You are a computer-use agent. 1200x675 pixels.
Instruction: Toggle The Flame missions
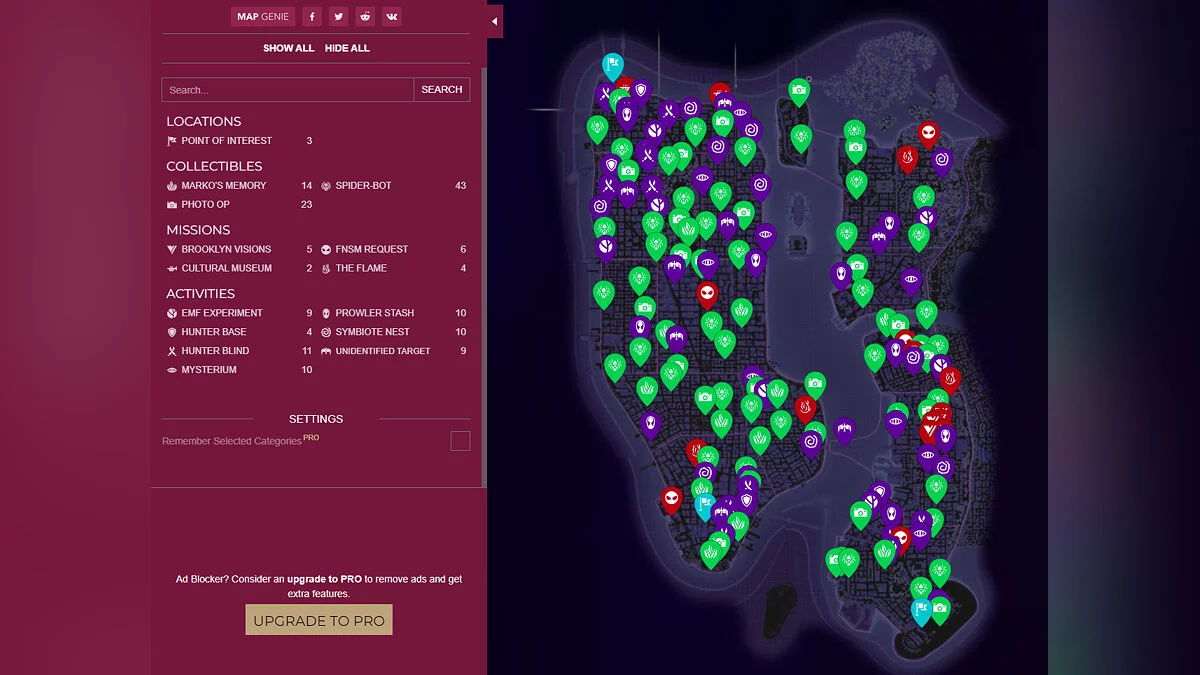click(394, 269)
